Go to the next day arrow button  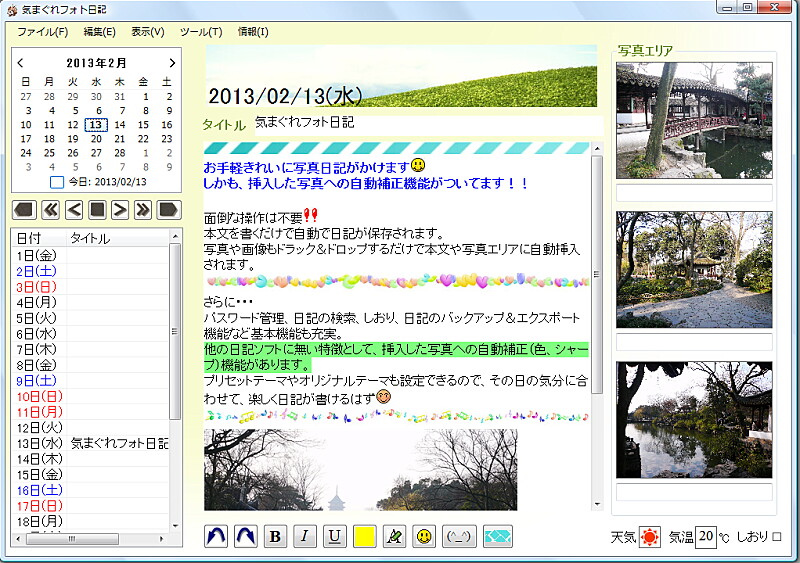coord(120,210)
